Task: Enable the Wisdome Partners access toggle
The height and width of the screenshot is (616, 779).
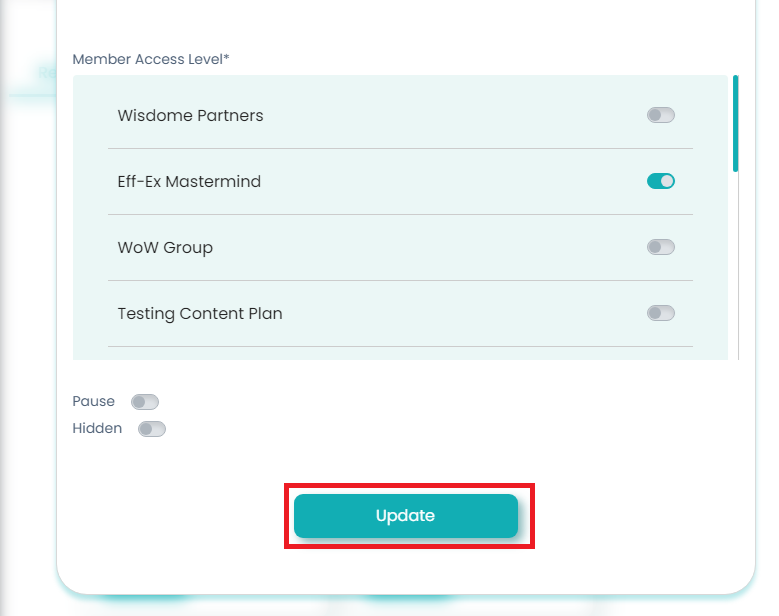Action: 660,115
